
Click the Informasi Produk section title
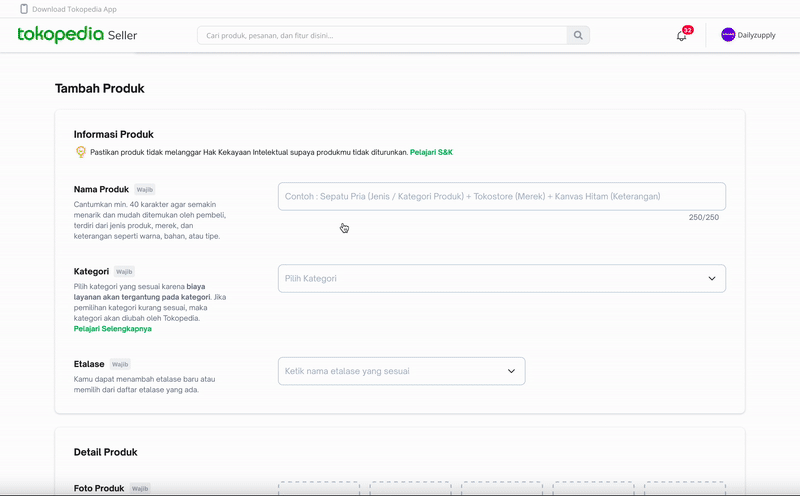pyautogui.click(x=113, y=134)
